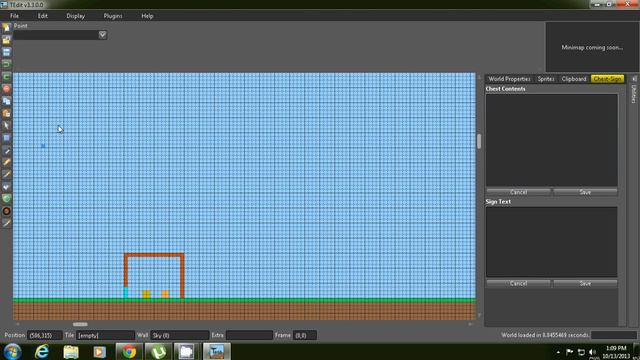The image size is (640, 360).
Task: Select the Arrow pointer tool
Action: click(x=6, y=125)
